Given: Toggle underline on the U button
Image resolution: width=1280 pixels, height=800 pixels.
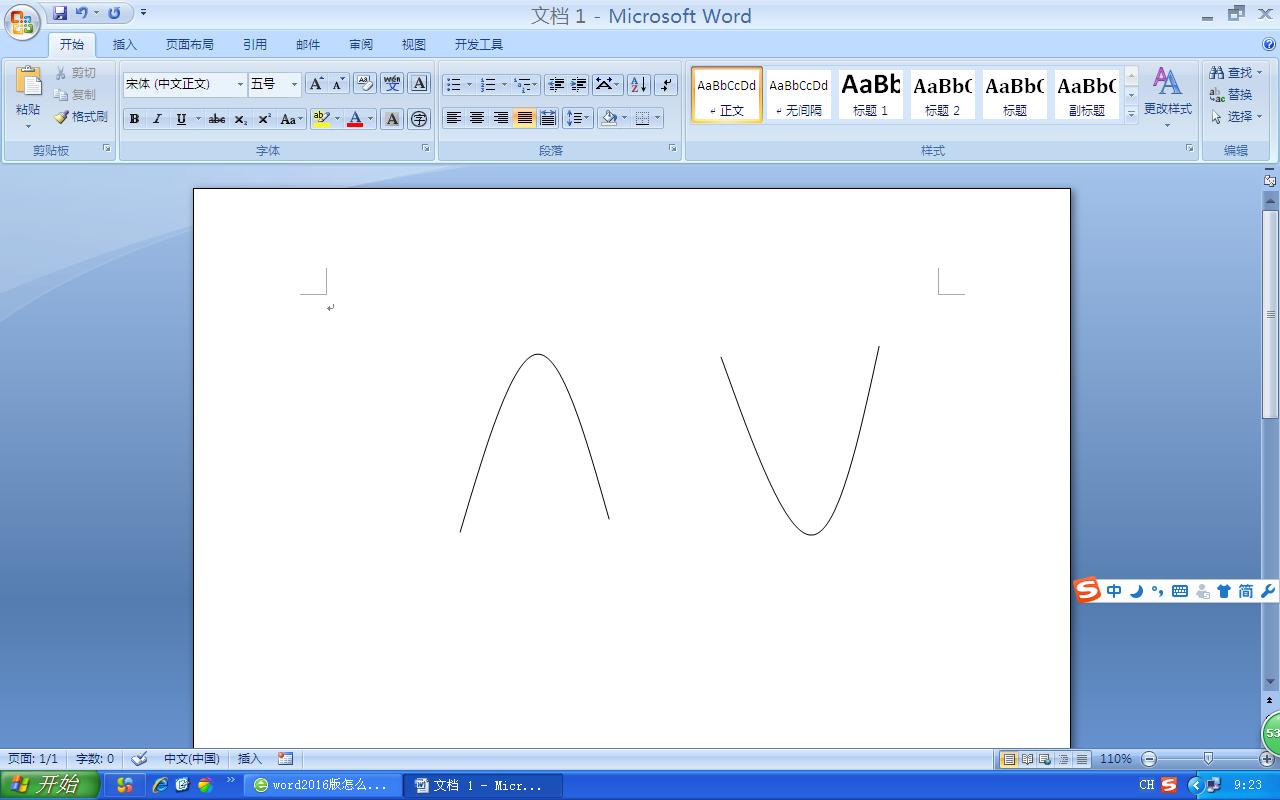Looking at the screenshot, I should click(181, 119).
